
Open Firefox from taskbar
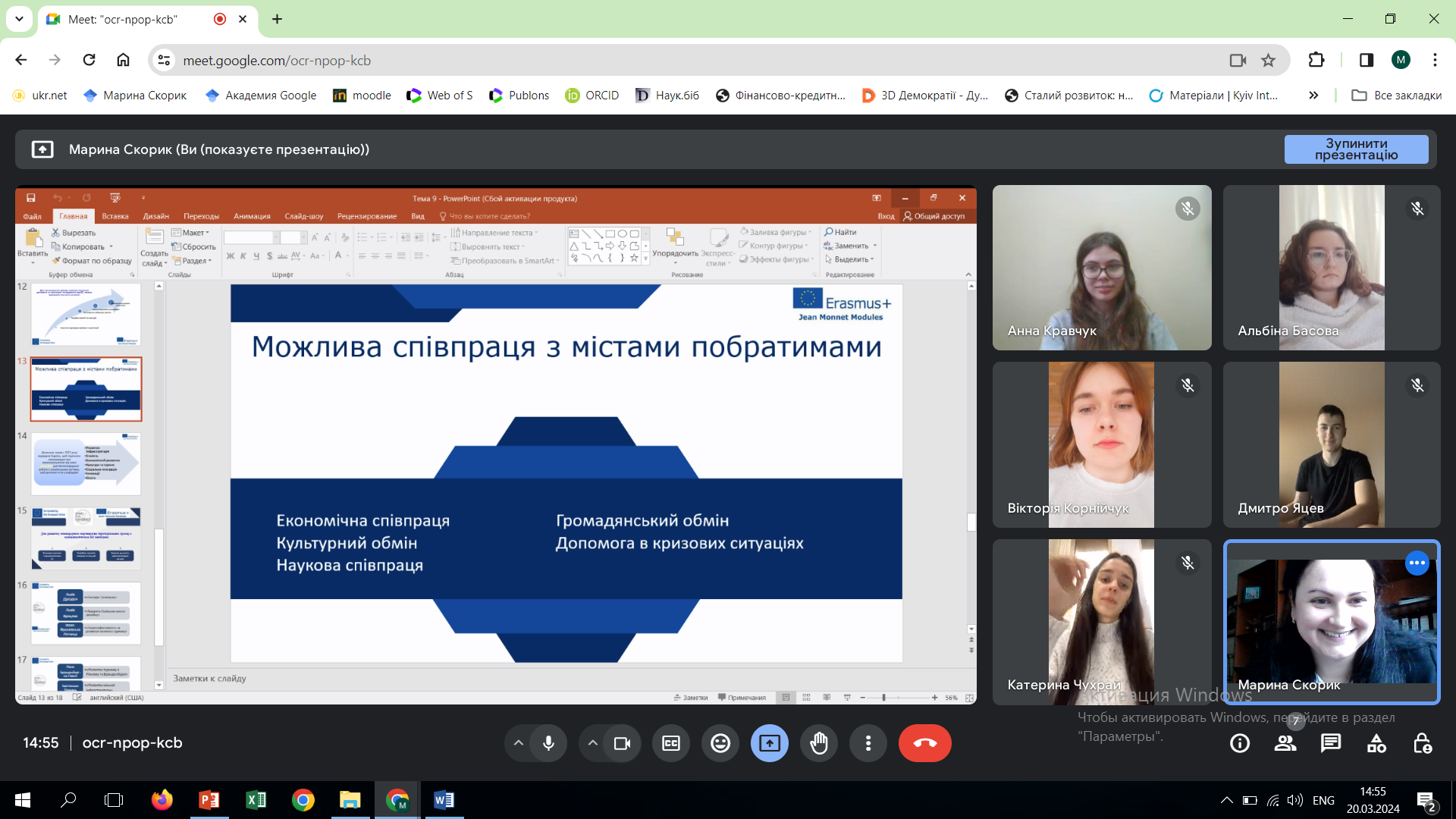click(x=162, y=800)
